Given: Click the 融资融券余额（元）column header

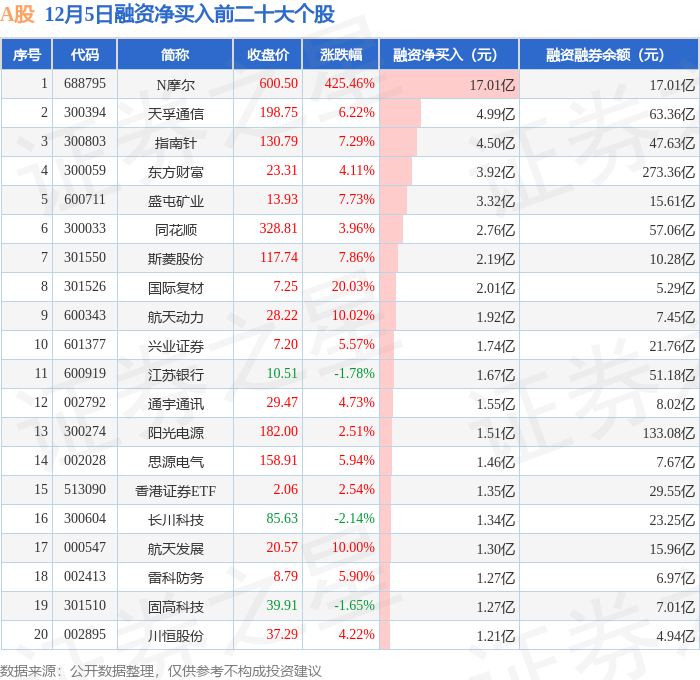Looking at the screenshot, I should (x=609, y=54).
